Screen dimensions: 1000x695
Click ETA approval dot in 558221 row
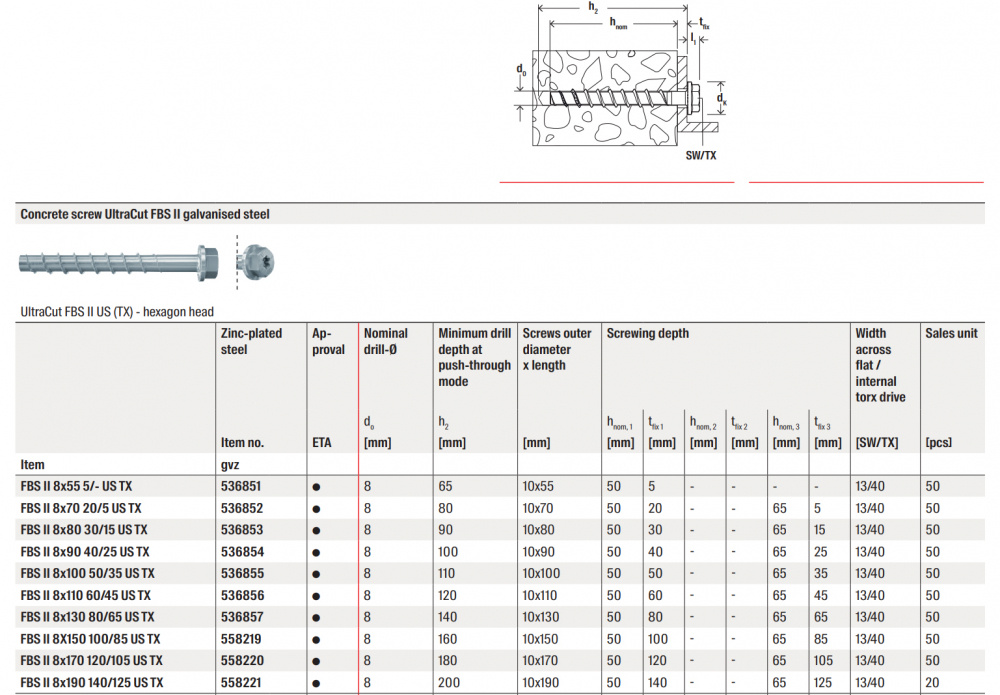316,684
